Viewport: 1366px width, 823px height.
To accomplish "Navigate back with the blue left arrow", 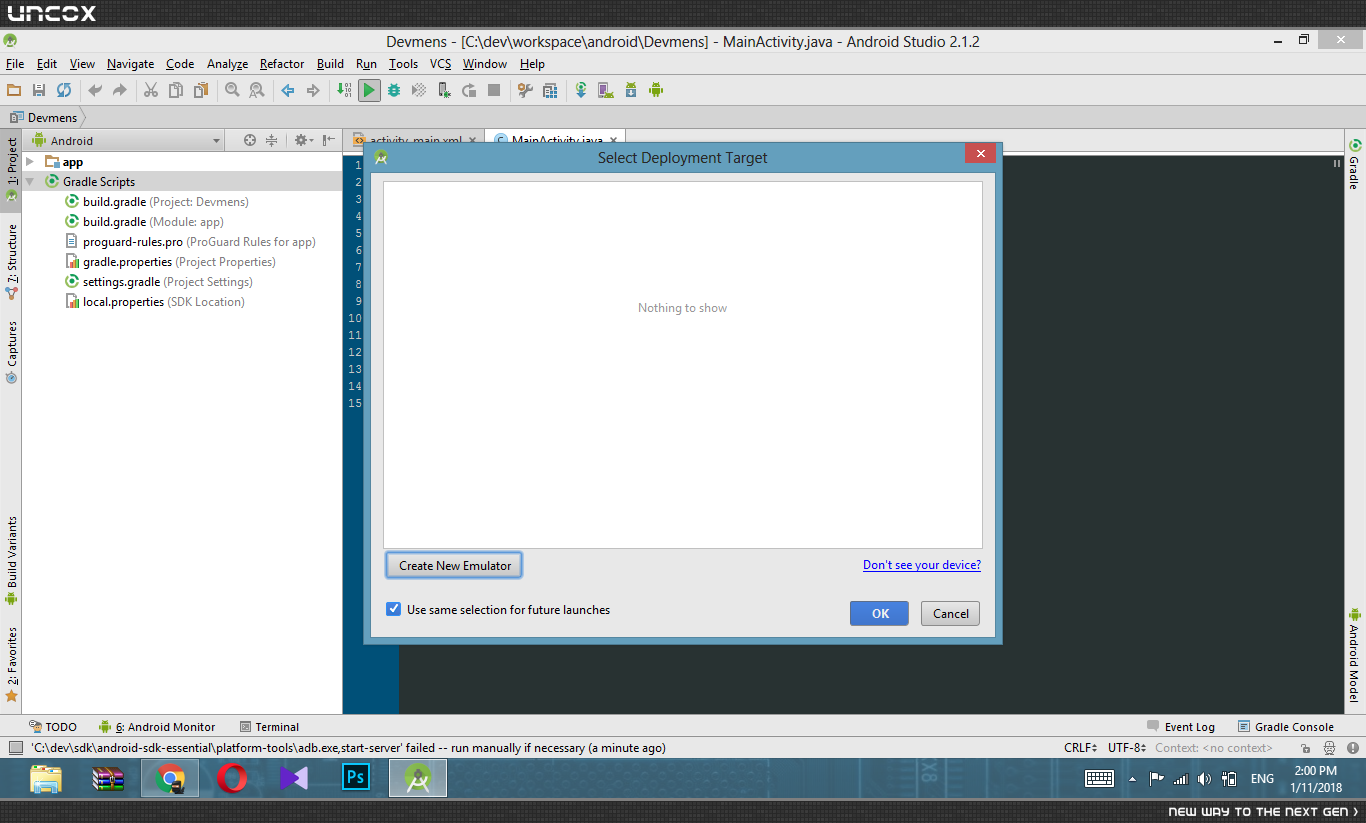I will pos(288,90).
